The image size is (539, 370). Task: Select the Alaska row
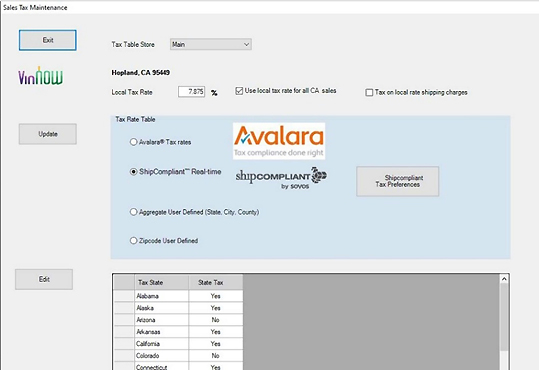pos(178,308)
